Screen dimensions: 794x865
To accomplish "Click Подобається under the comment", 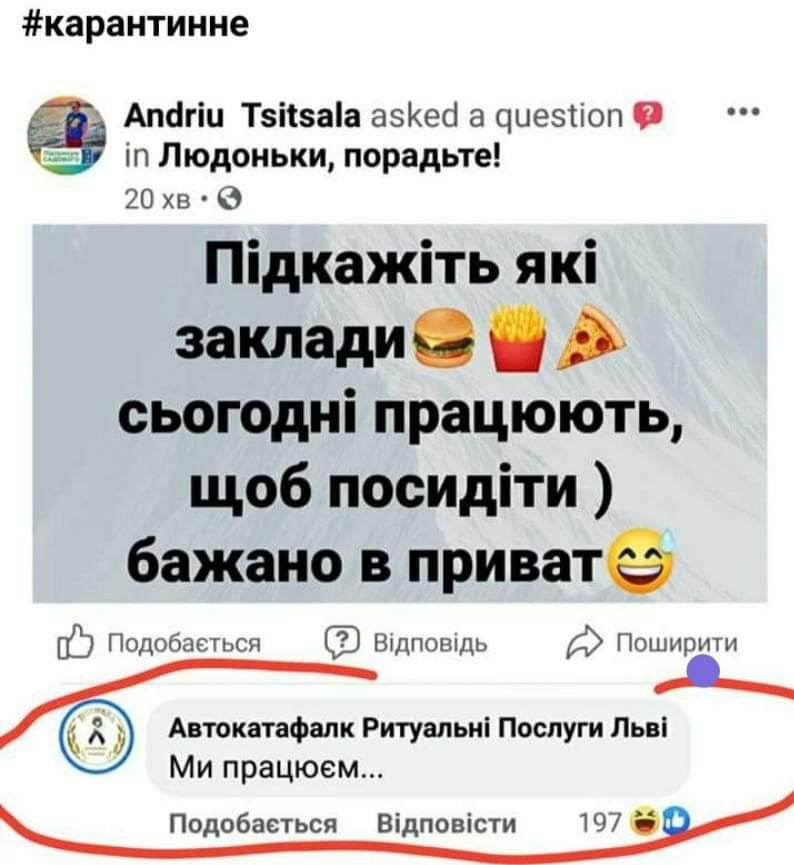I will (x=253, y=824).
